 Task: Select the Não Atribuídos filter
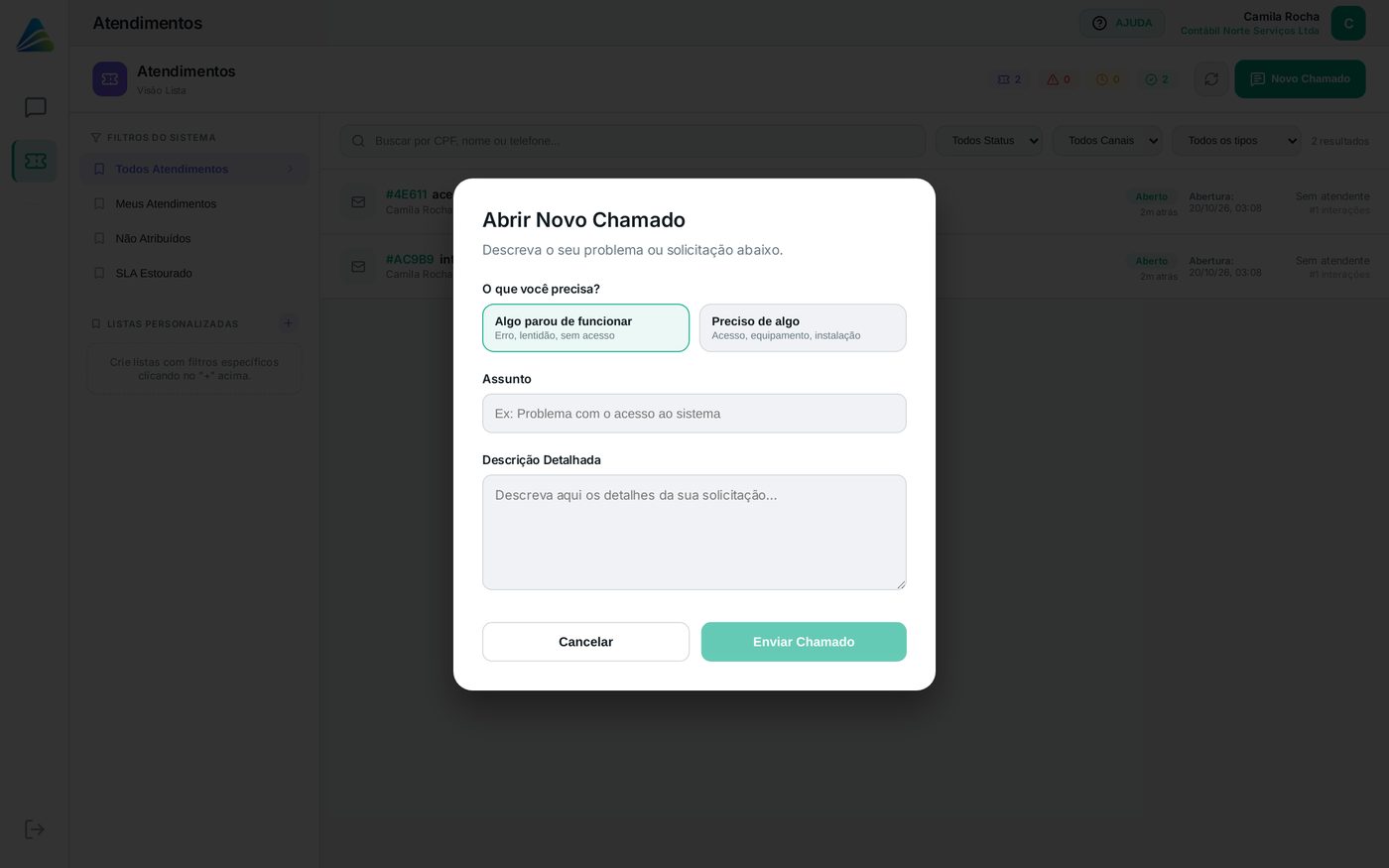pyautogui.click(x=194, y=239)
